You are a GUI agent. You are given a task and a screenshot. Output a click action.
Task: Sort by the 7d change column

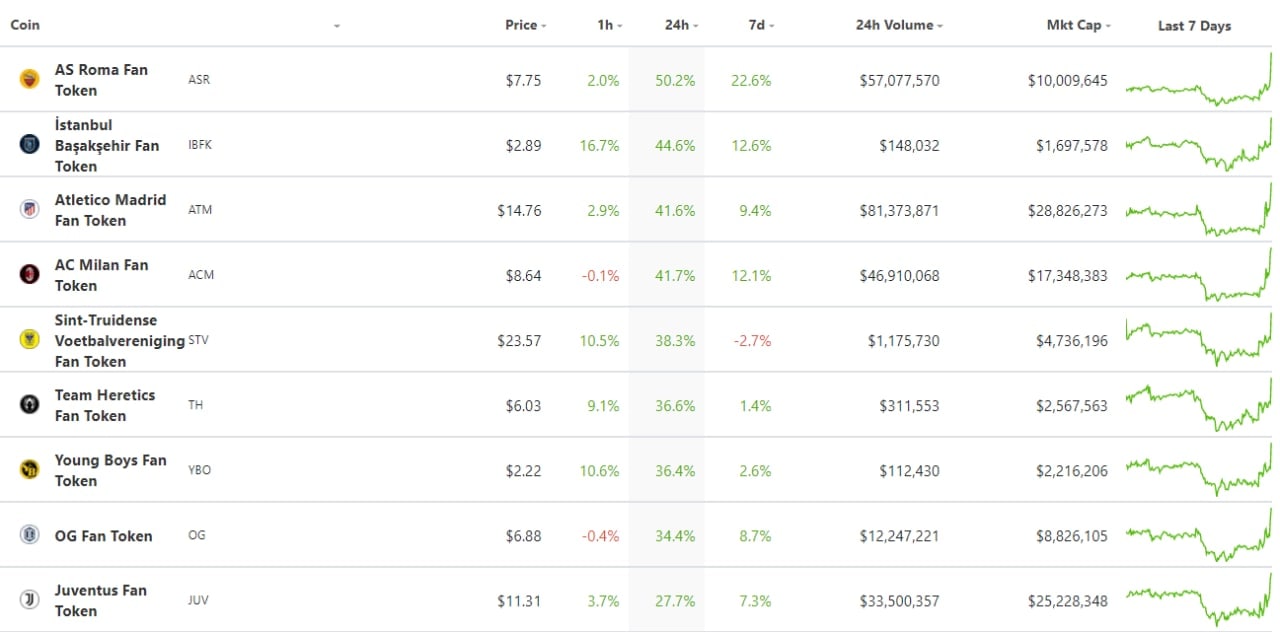point(761,25)
